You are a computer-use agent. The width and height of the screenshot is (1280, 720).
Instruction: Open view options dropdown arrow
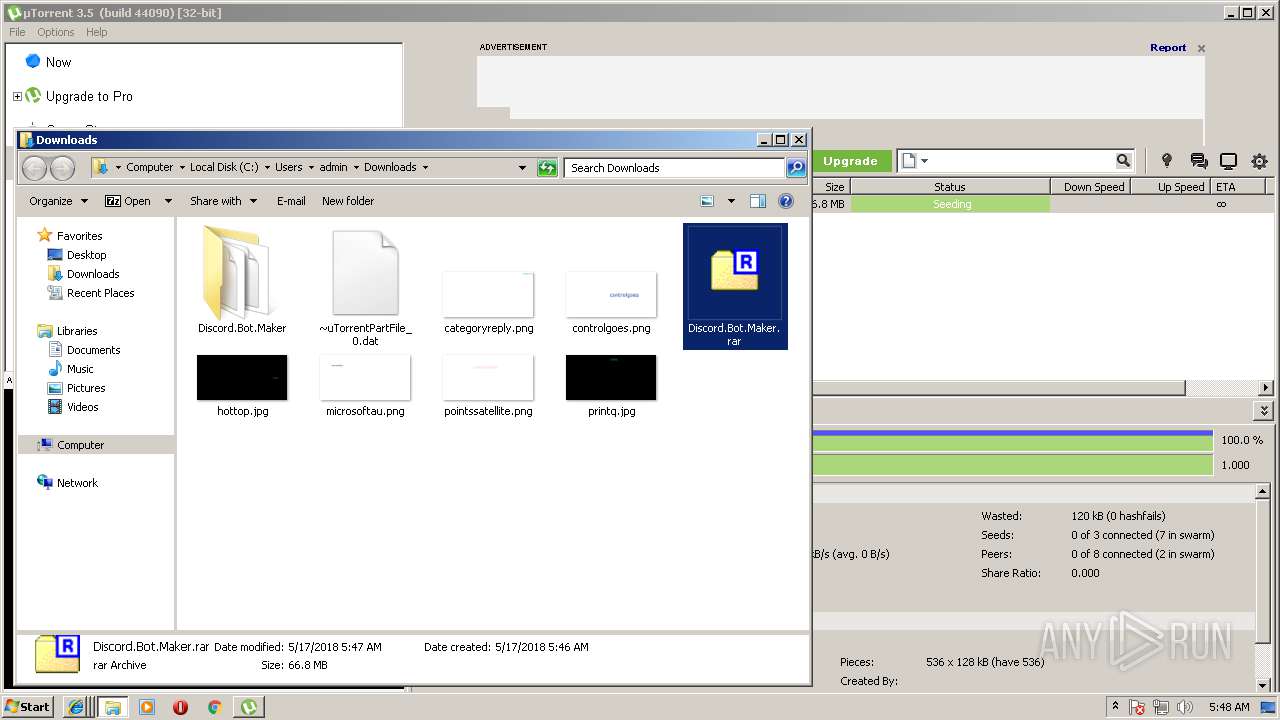point(731,201)
